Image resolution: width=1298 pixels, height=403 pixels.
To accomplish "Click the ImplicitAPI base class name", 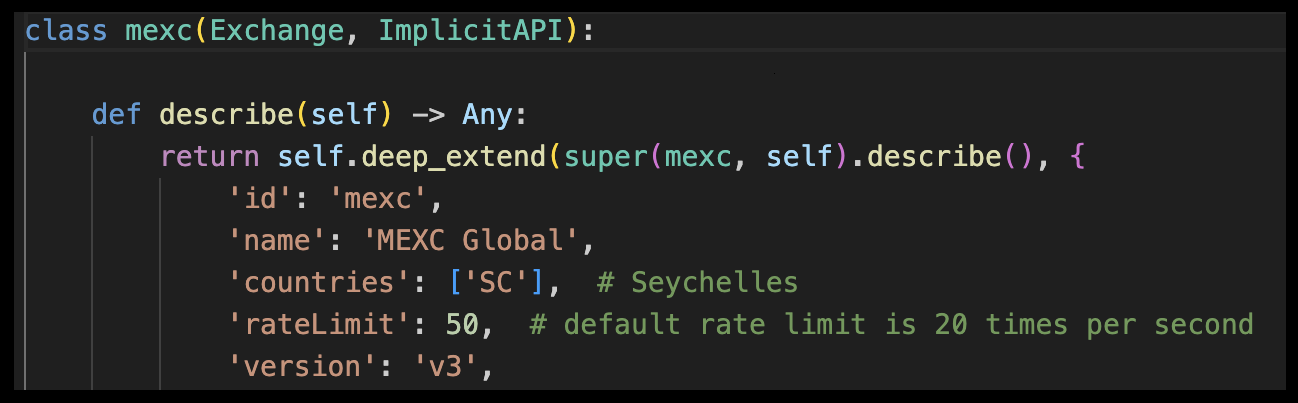I will (472, 31).
